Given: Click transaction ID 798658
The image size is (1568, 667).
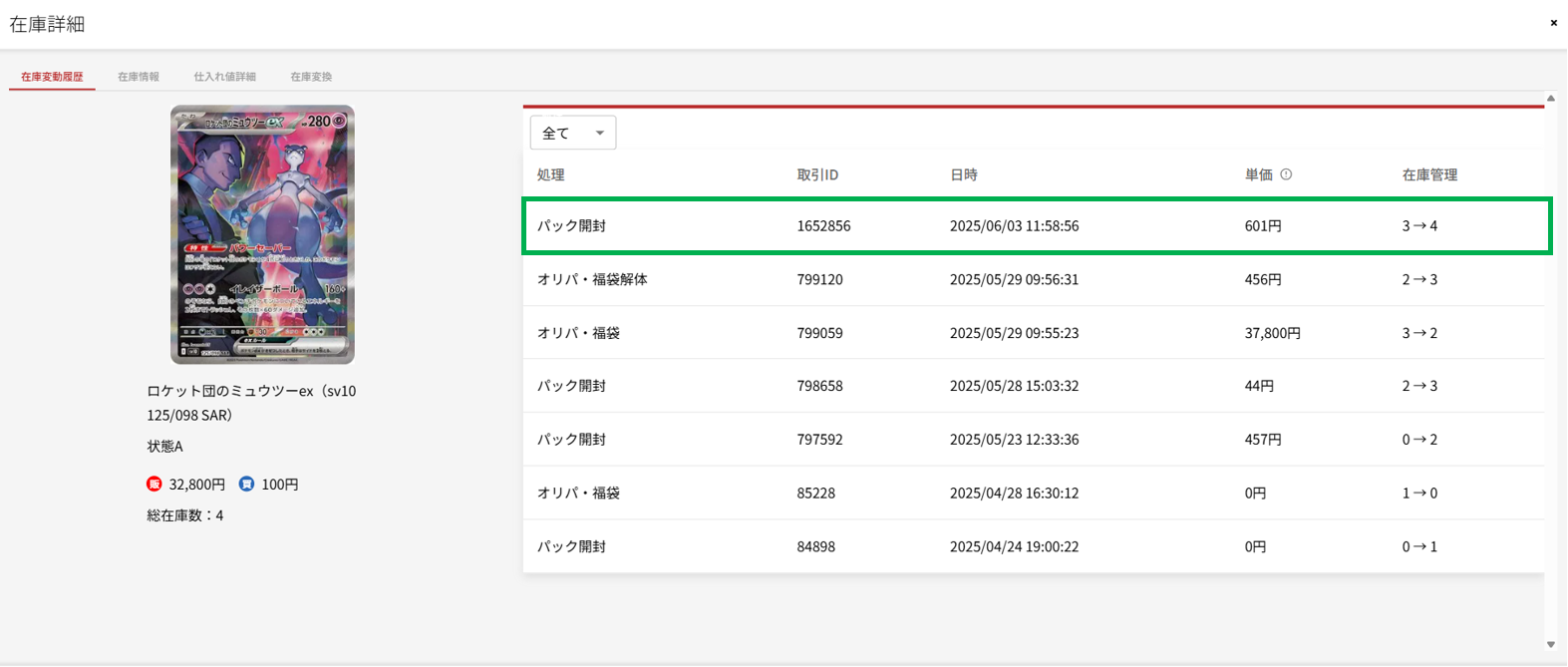Looking at the screenshot, I should (x=819, y=386).
